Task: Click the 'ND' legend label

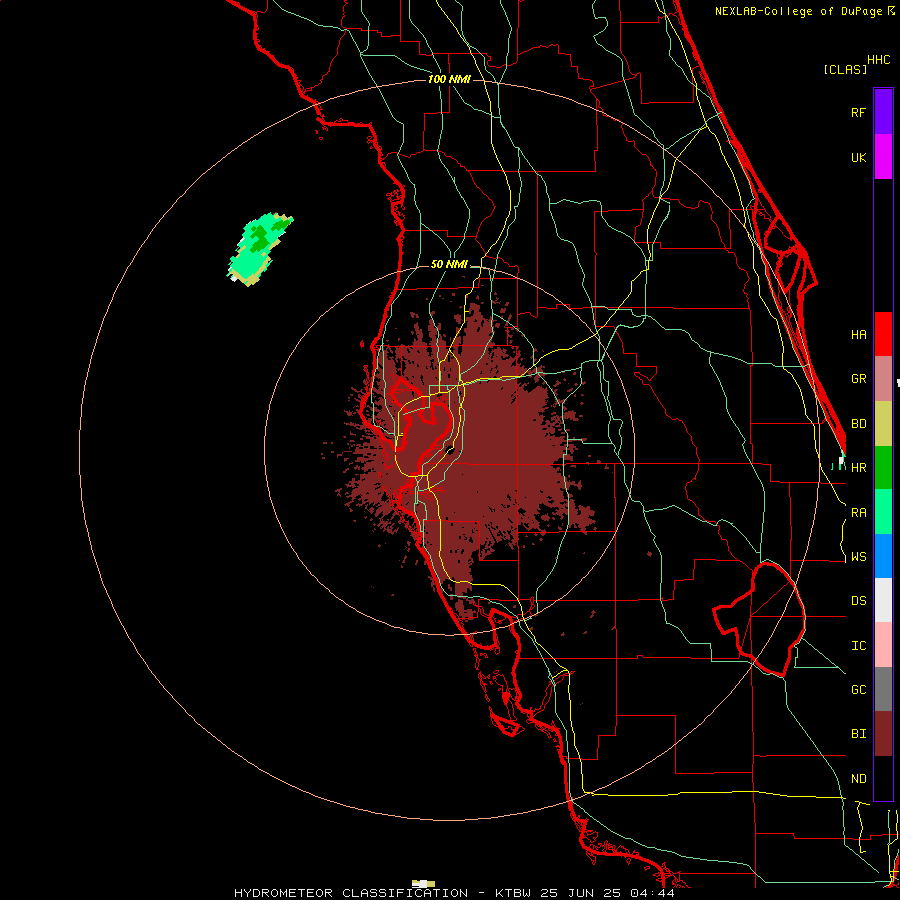Action: [858, 779]
